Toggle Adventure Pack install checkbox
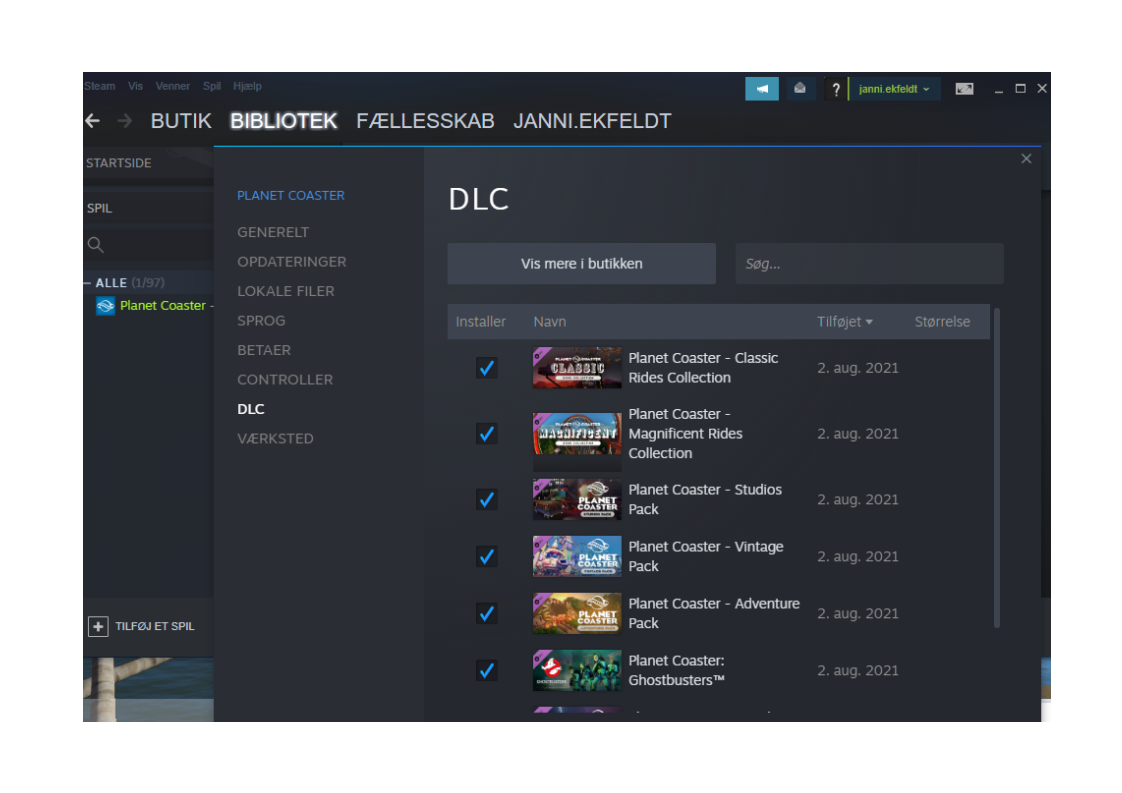 pyautogui.click(x=487, y=613)
